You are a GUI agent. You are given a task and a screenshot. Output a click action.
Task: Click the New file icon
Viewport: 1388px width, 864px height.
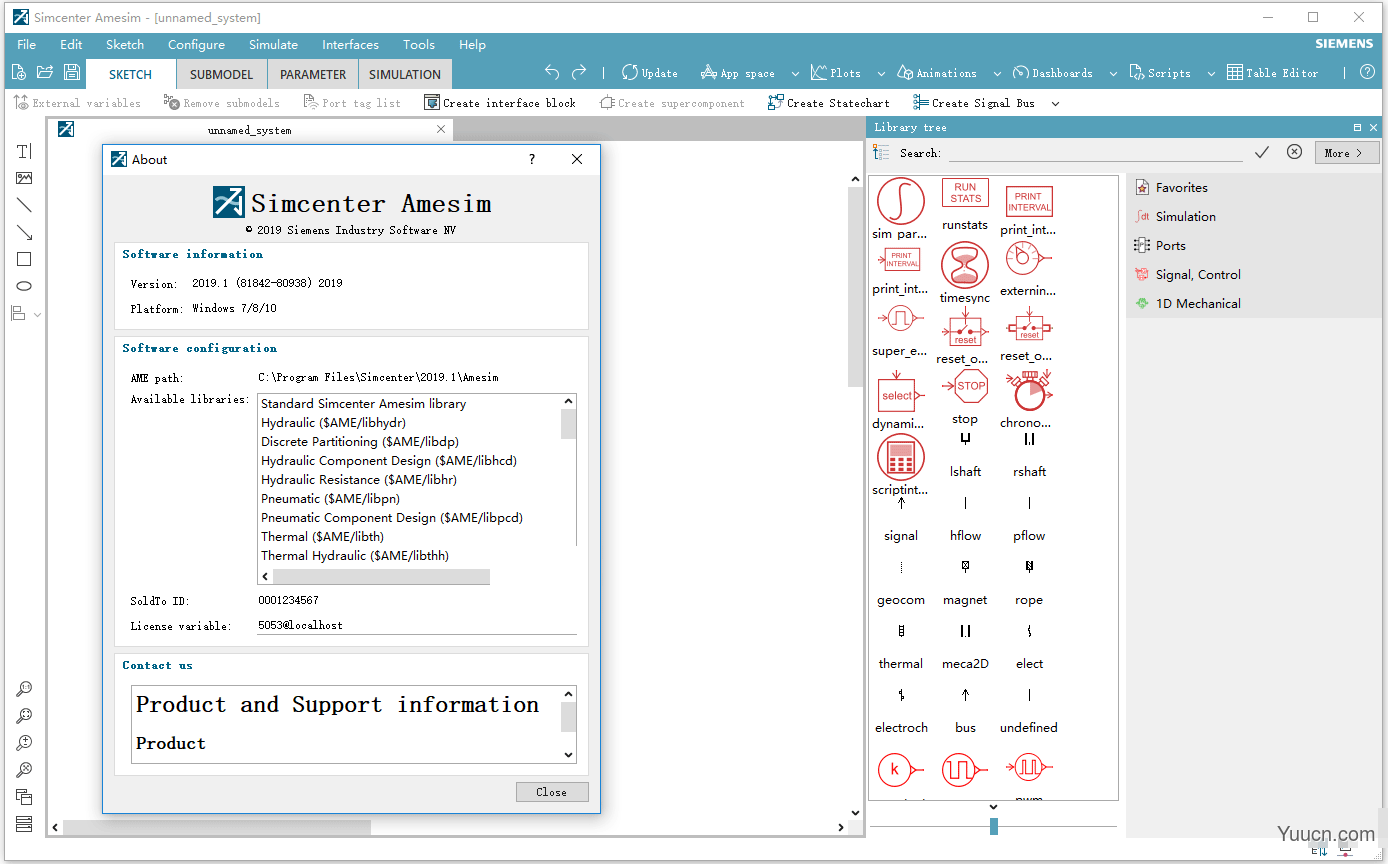pos(18,72)
